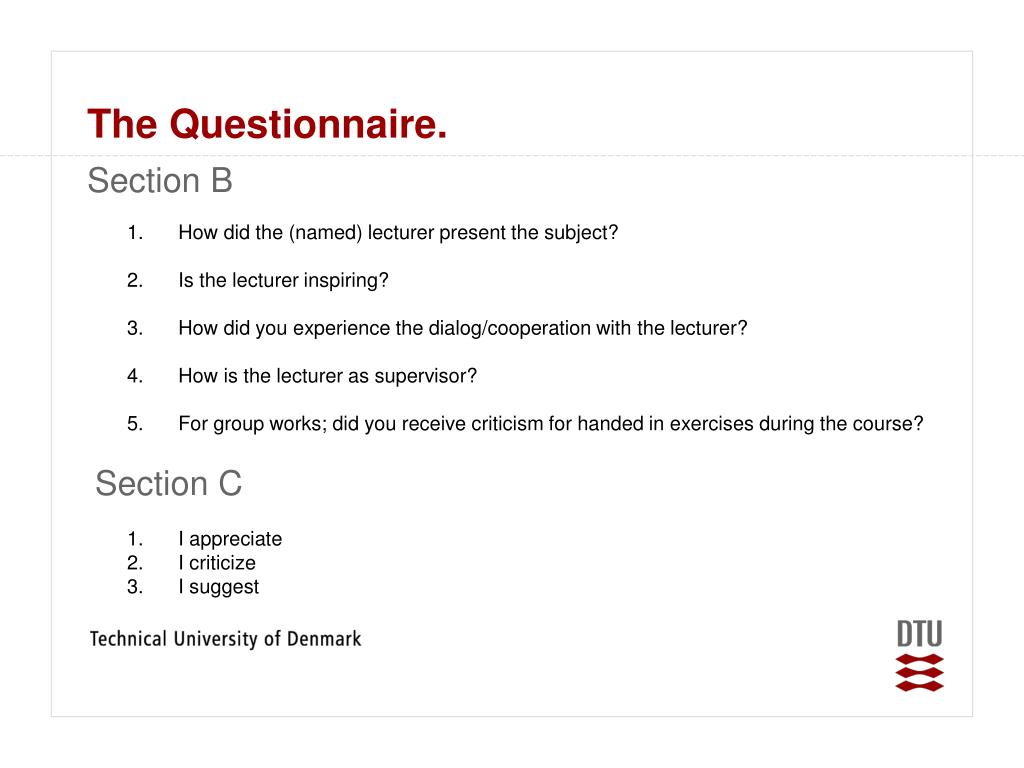Click the 'I appreciate' item

(231, 539)
